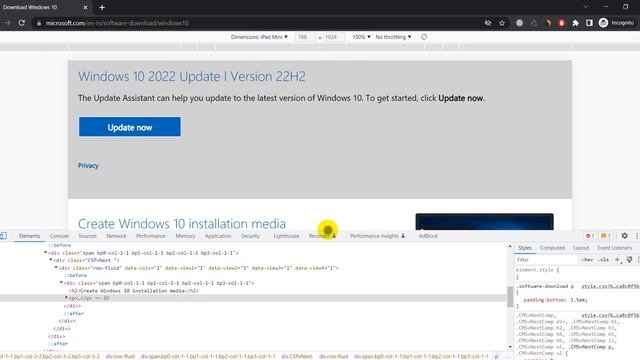
Task: Click the forward navigation arrow
Action: coord(7,23)
